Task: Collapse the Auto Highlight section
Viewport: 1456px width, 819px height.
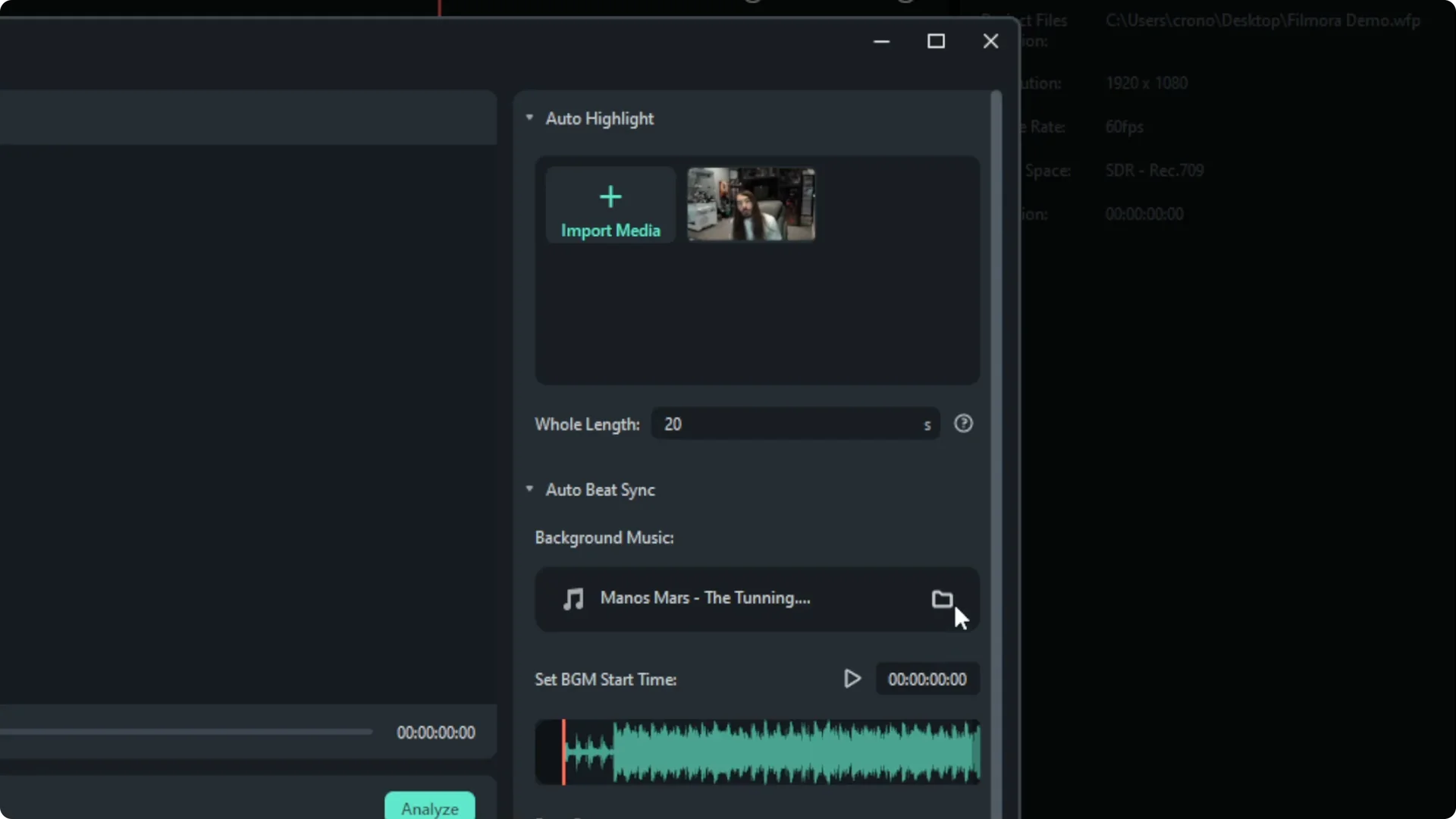Action: [x=529, y=118]
